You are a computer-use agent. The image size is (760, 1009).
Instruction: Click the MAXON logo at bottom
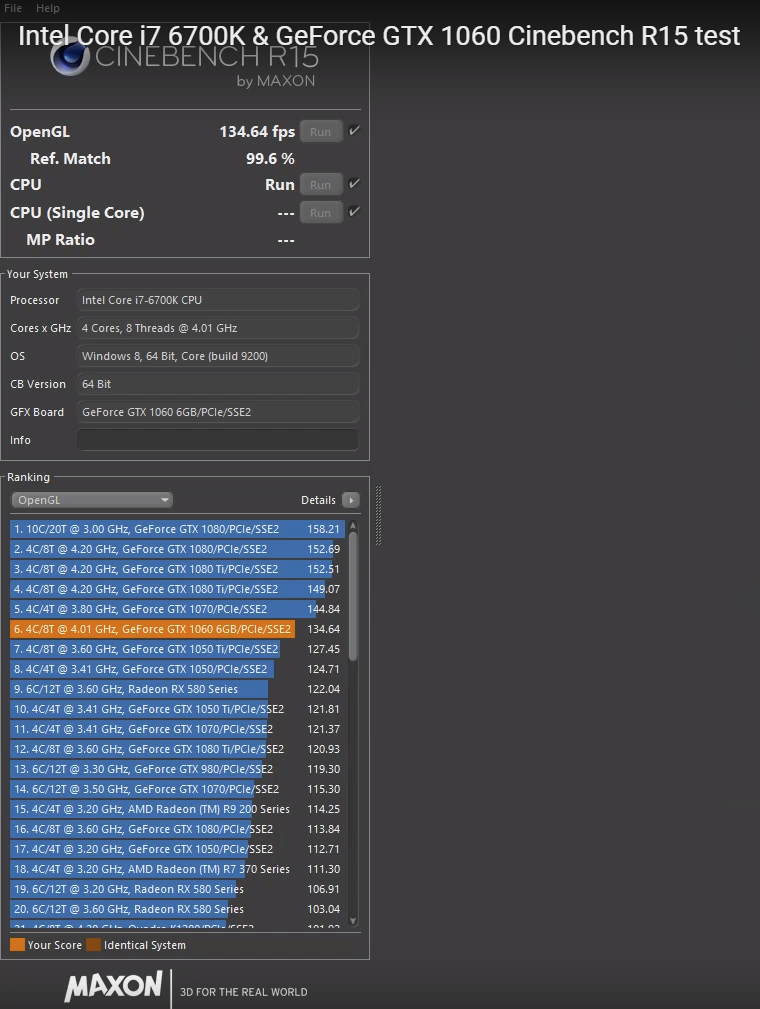point(113,986)
